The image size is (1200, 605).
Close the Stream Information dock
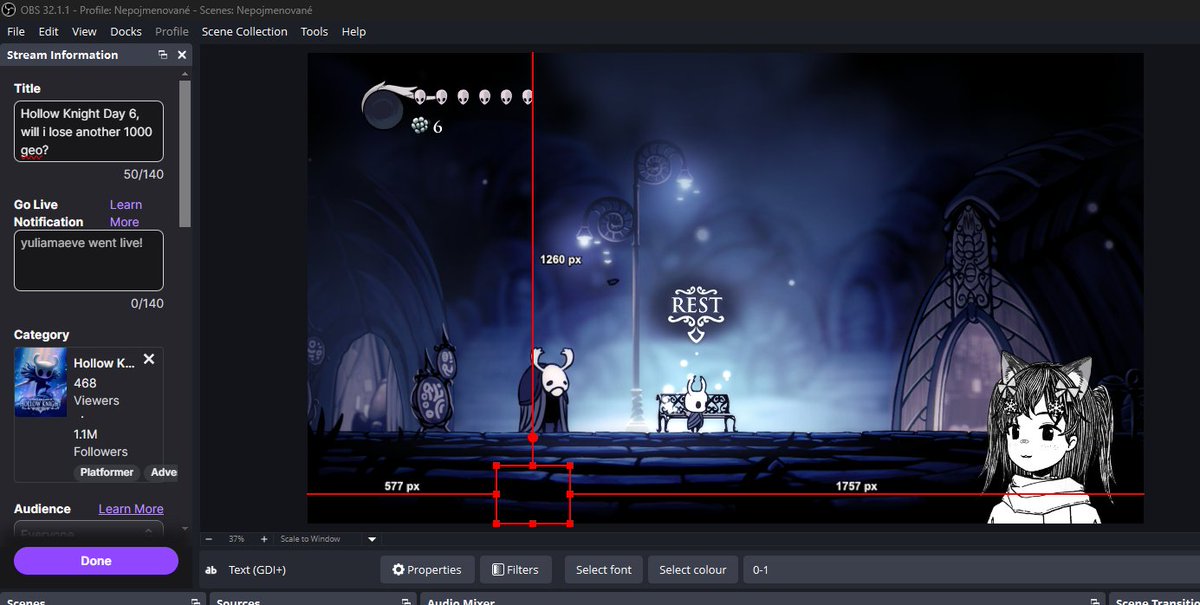point(182,55)
